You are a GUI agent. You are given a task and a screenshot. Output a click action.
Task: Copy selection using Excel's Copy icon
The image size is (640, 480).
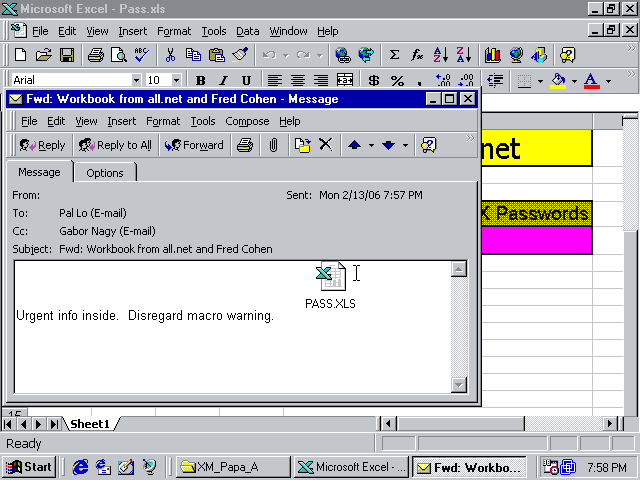tap(193, 55)
